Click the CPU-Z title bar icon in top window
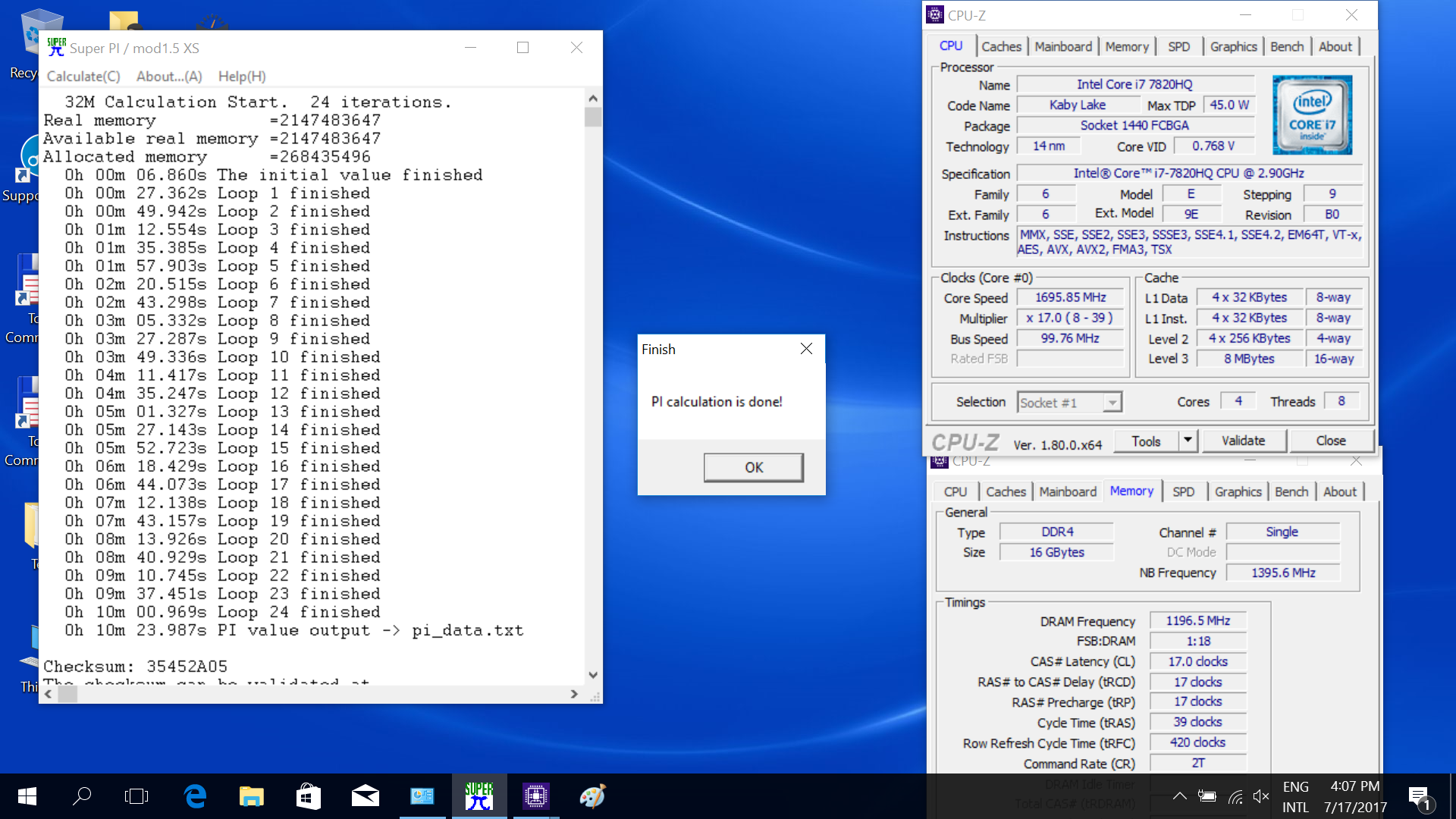1456x819 pixels. 936,15
